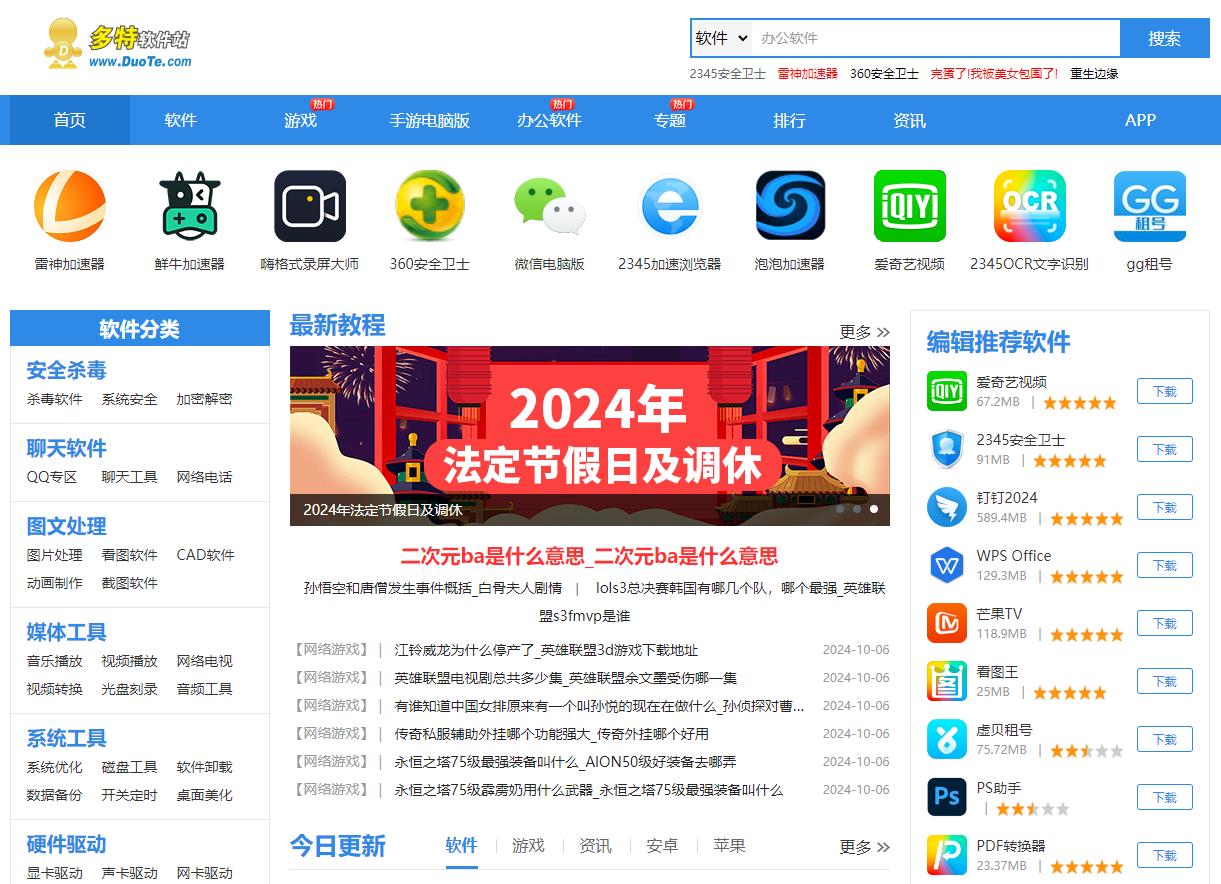Open the 2345加速浏览器 icon
This screenshot has height=884, width=1221.
[670, 206]
